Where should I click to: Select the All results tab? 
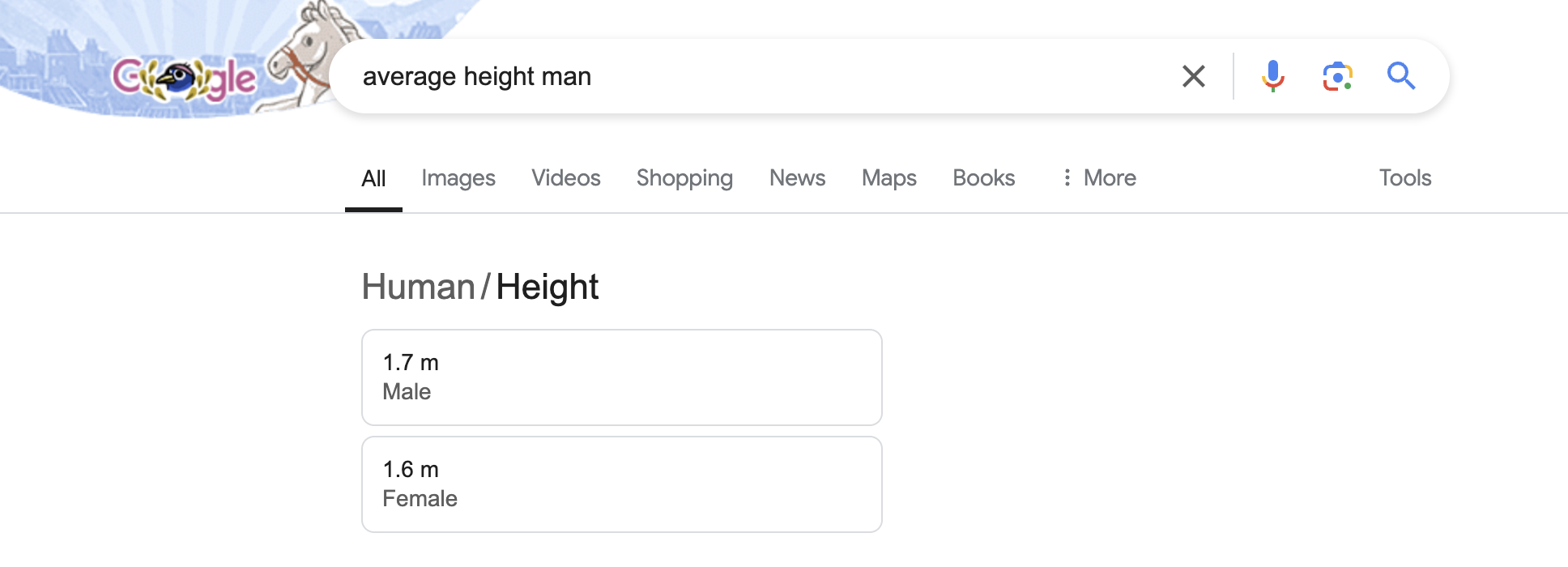(x=373, y=178)
